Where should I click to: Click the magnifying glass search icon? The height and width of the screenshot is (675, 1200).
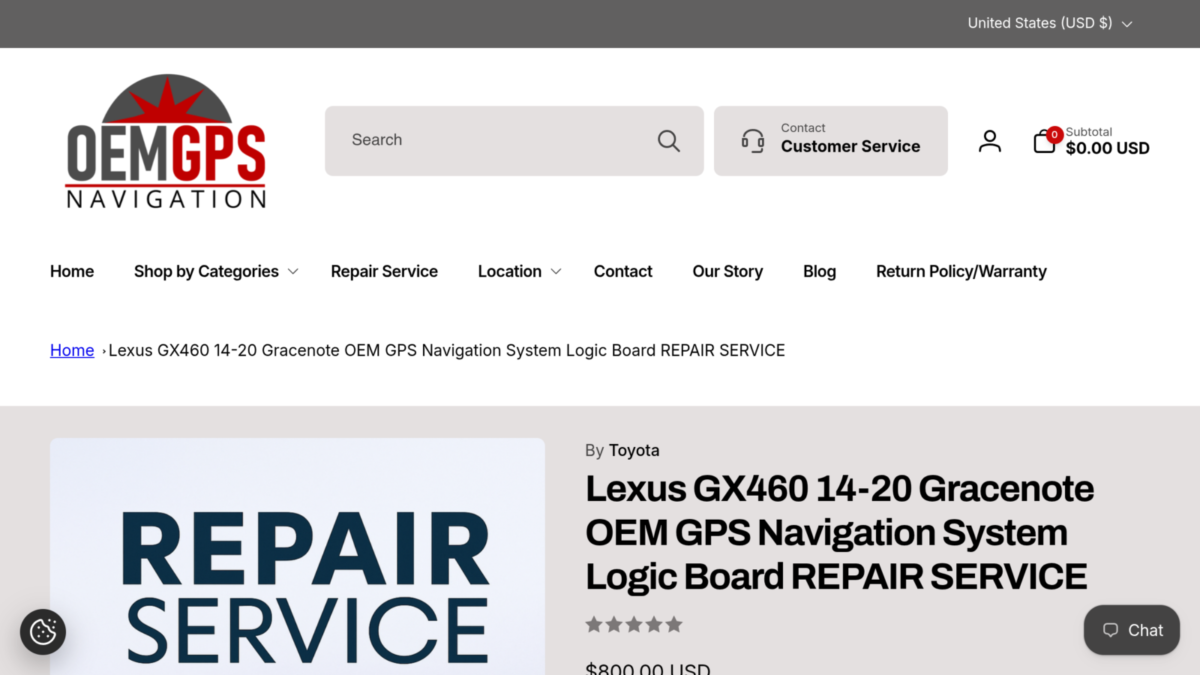coord(669,141)
